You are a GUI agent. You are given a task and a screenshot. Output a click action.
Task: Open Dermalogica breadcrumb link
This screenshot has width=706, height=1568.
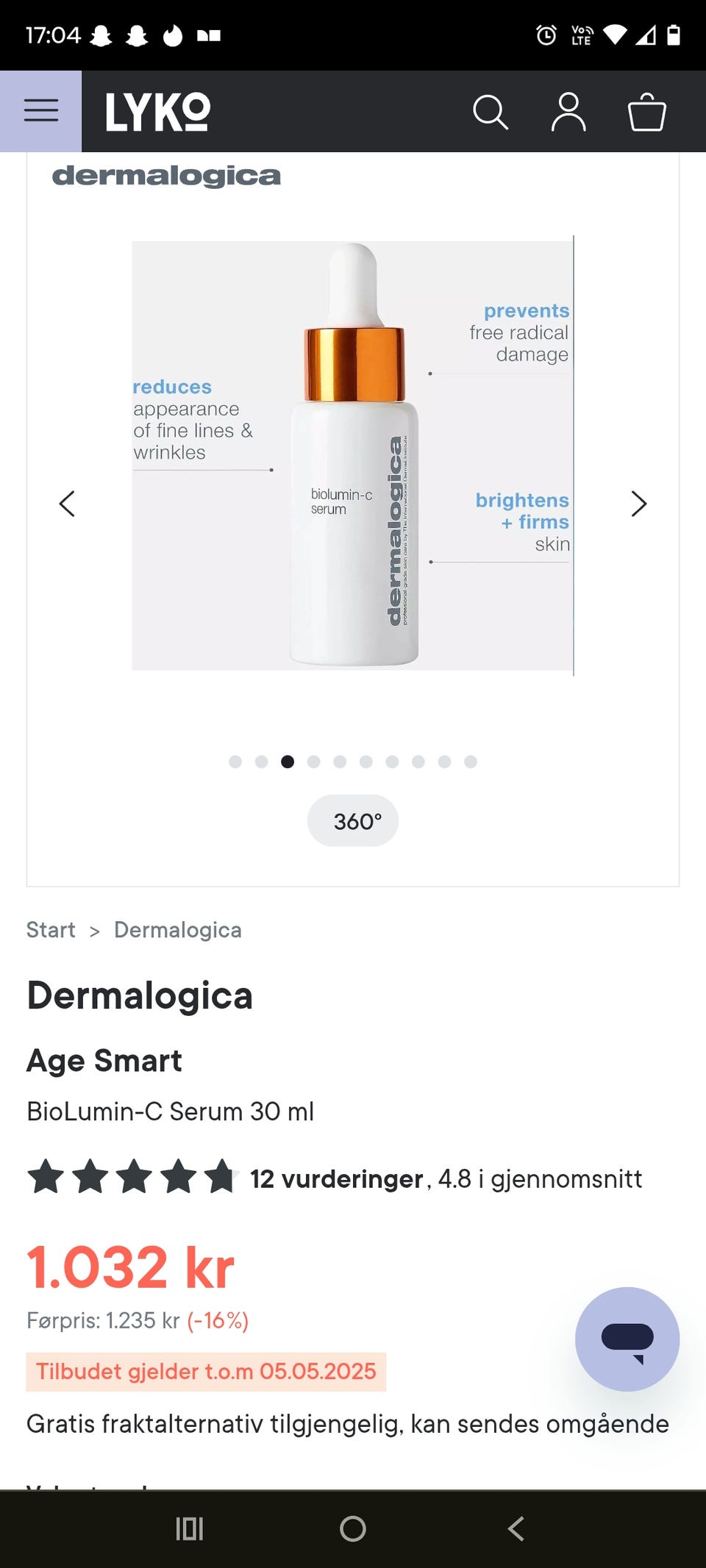pos(178,930)
